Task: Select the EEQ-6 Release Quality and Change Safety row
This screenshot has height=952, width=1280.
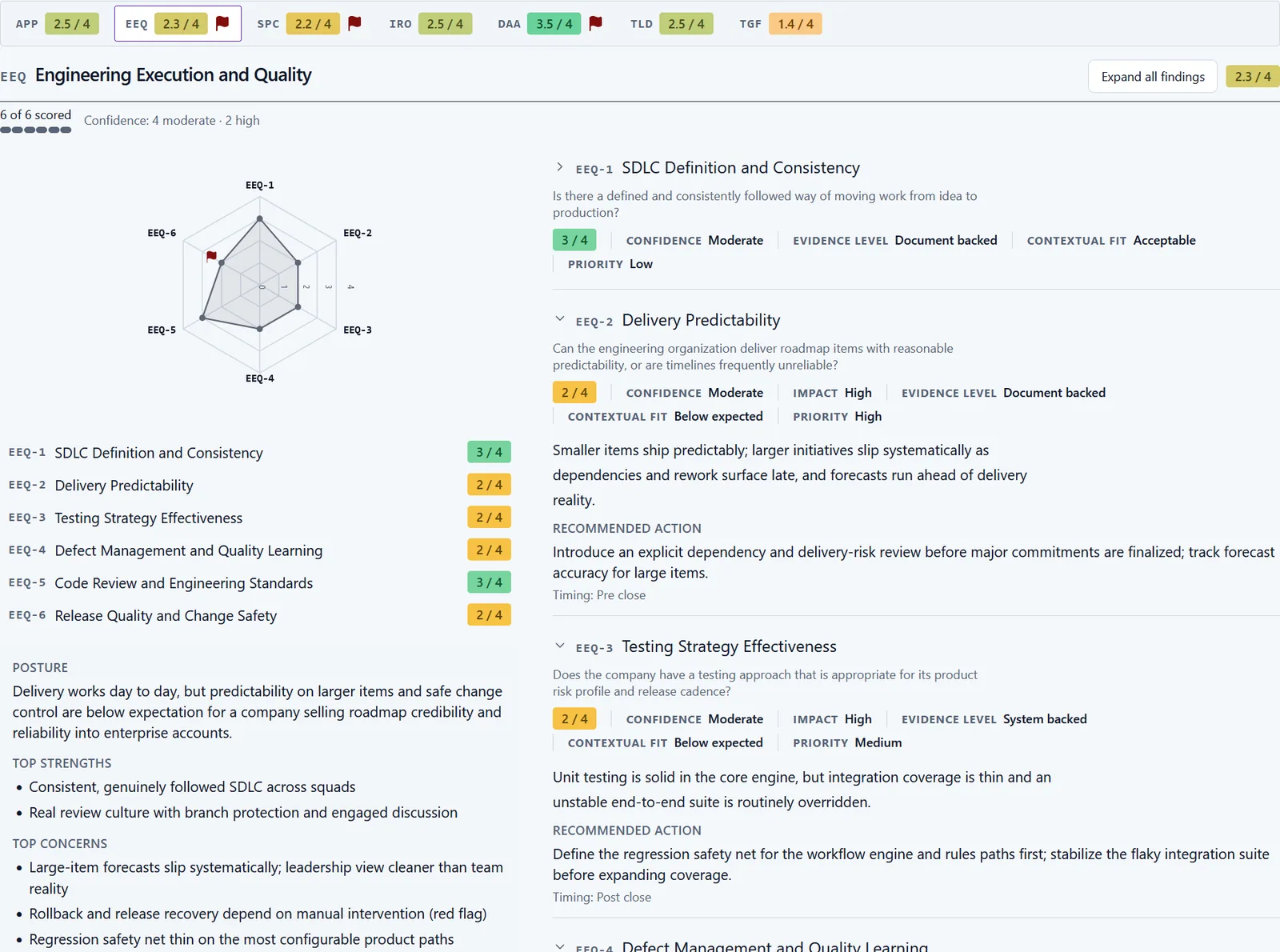Action: point(259,616)
